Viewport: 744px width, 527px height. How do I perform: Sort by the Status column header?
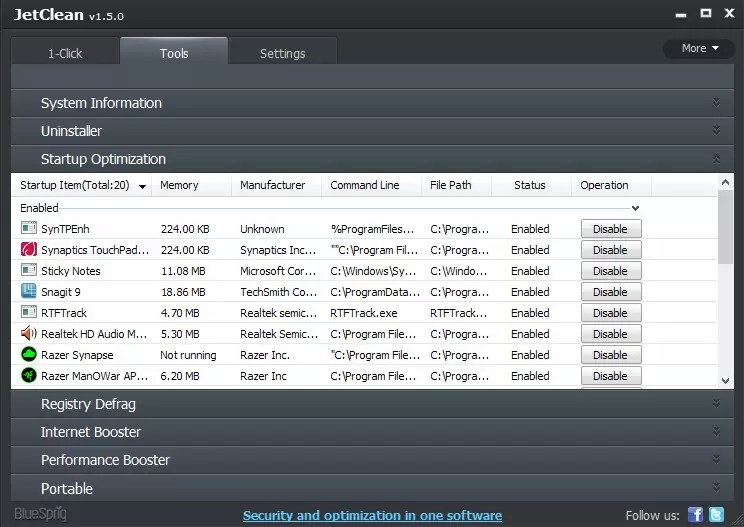531,185
